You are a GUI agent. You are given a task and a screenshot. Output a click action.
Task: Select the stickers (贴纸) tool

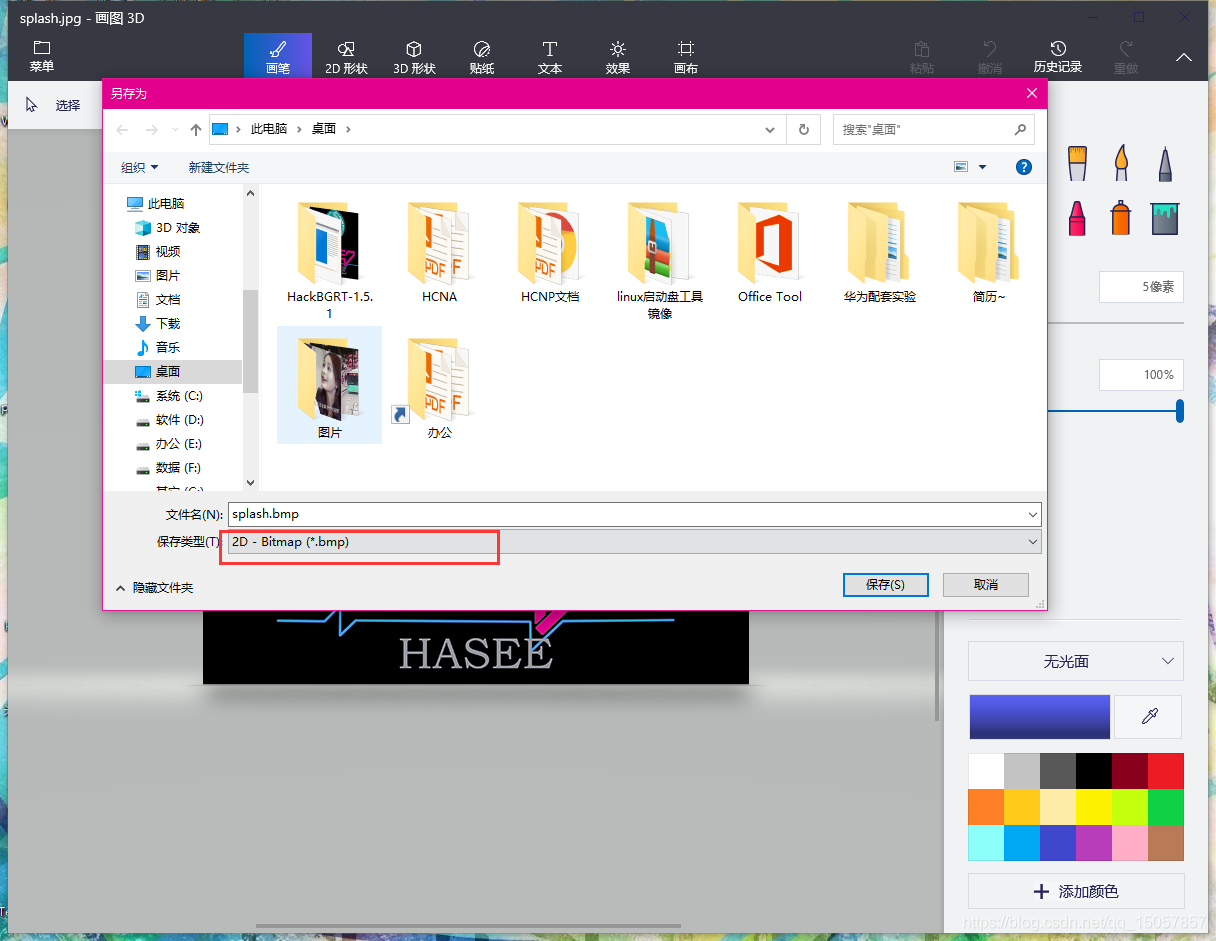click(x=481, y=55)
